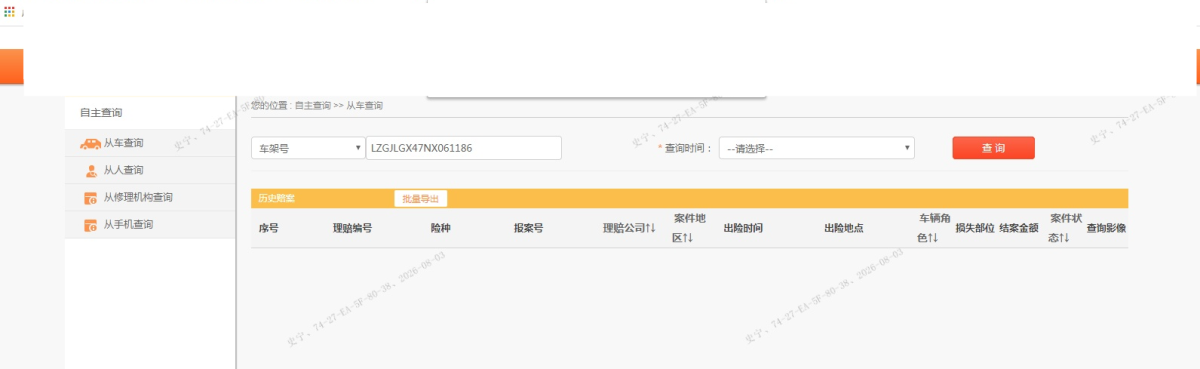The image size is (1200, 369).
Task: Click the person icon beside 从人查询
Action: click(90, 170)
